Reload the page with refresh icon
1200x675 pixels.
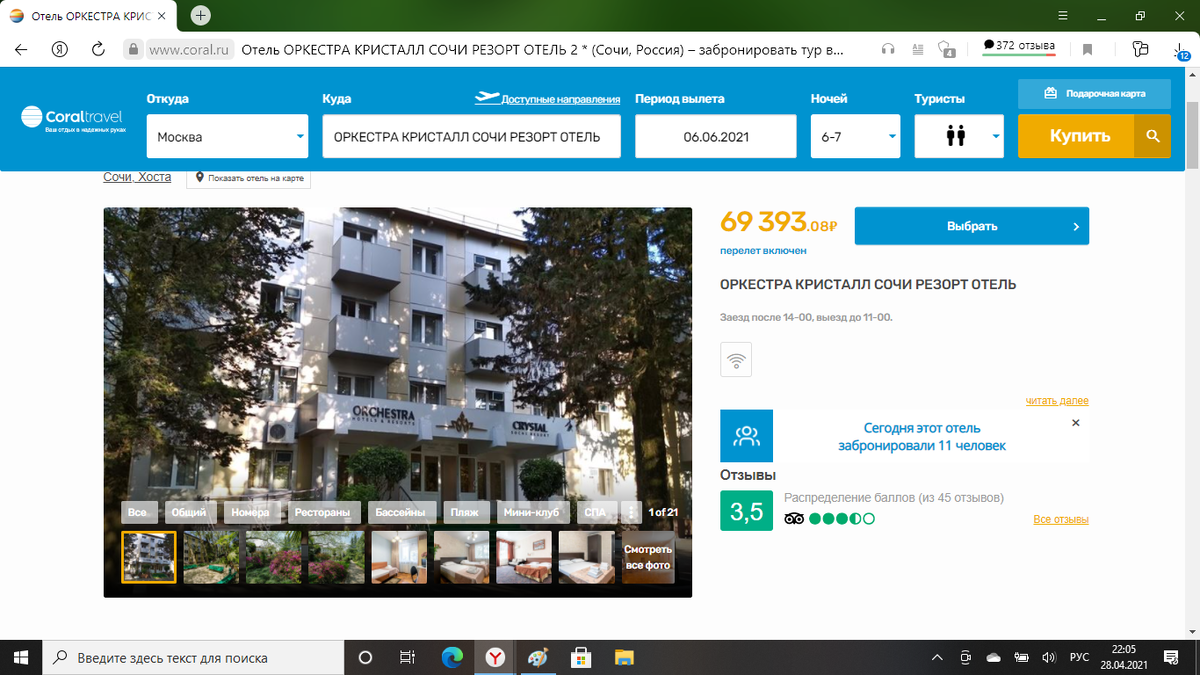98,49
